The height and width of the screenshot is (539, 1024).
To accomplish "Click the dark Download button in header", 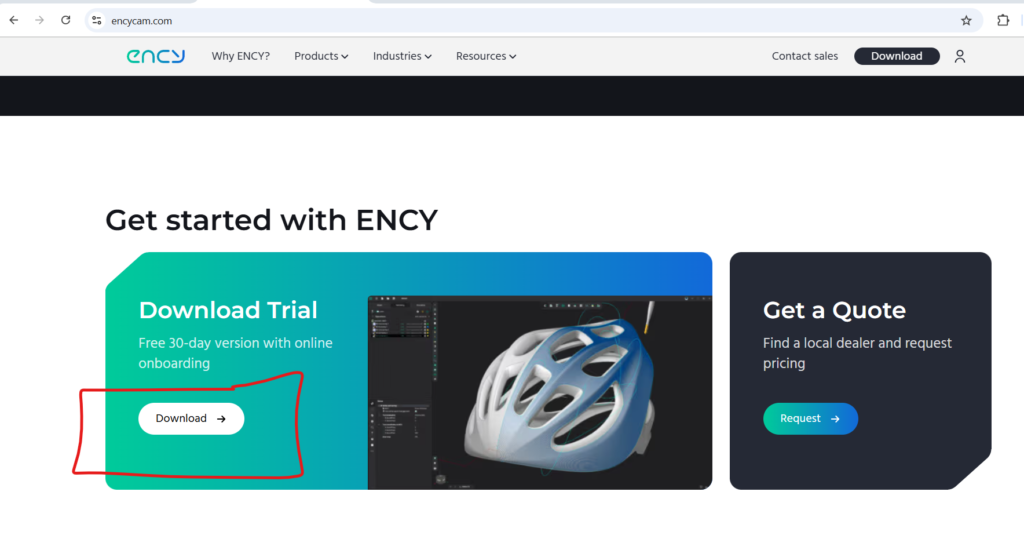I will pos(897,56).
